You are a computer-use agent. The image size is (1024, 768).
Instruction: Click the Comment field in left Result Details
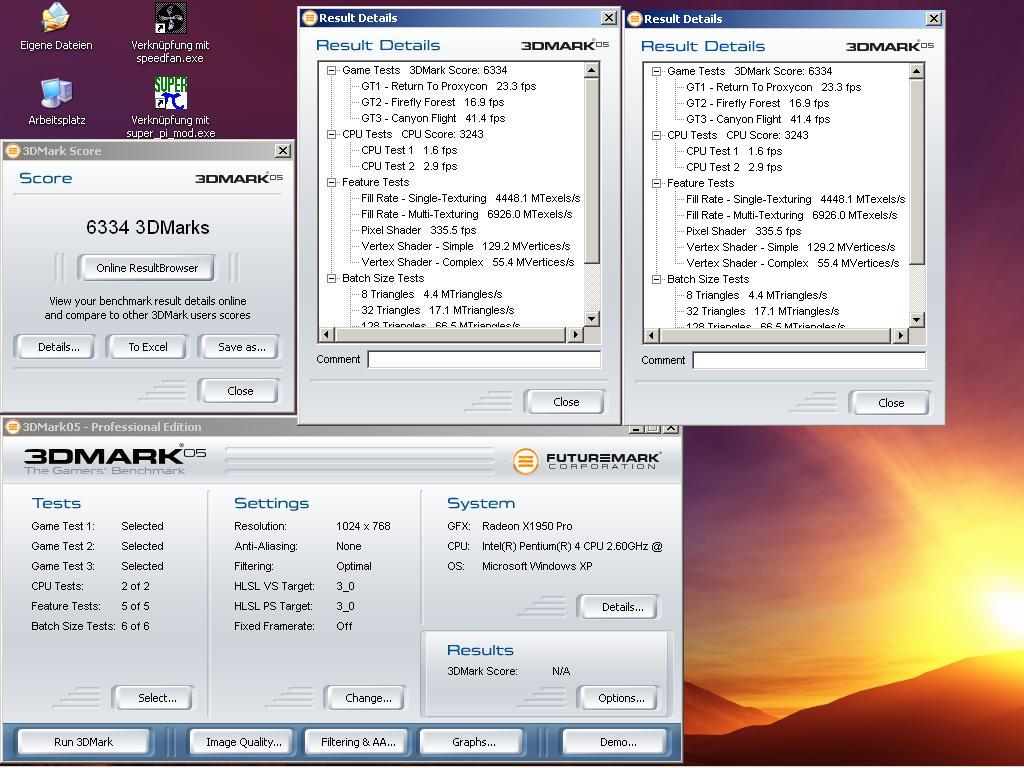pos(484,359)
